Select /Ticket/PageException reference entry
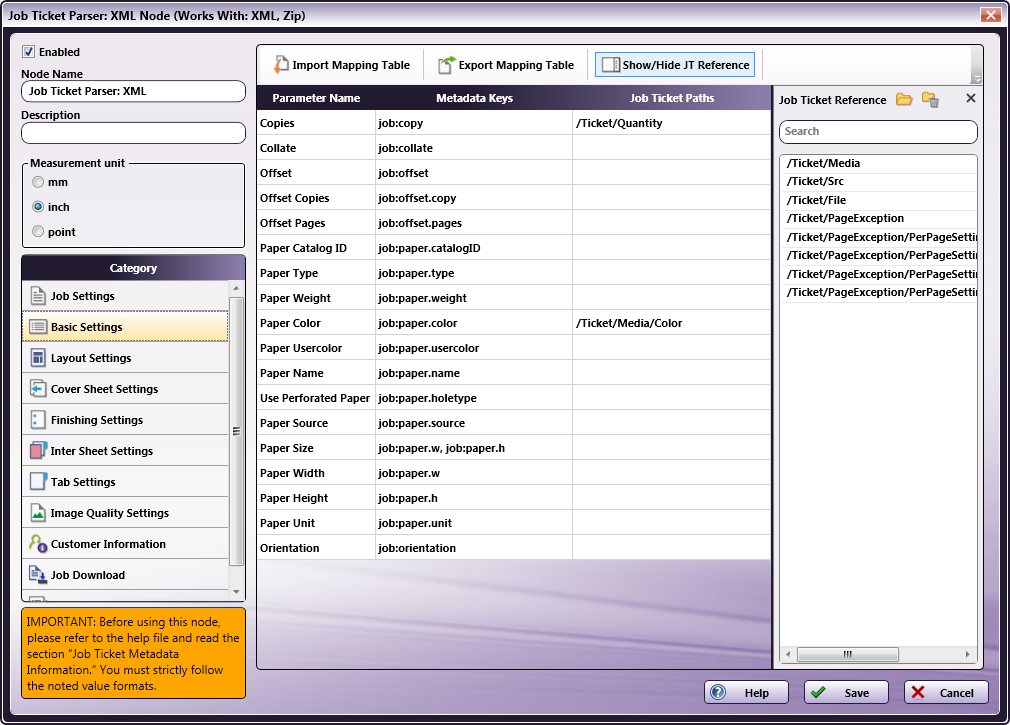 [x=878, y=218]
